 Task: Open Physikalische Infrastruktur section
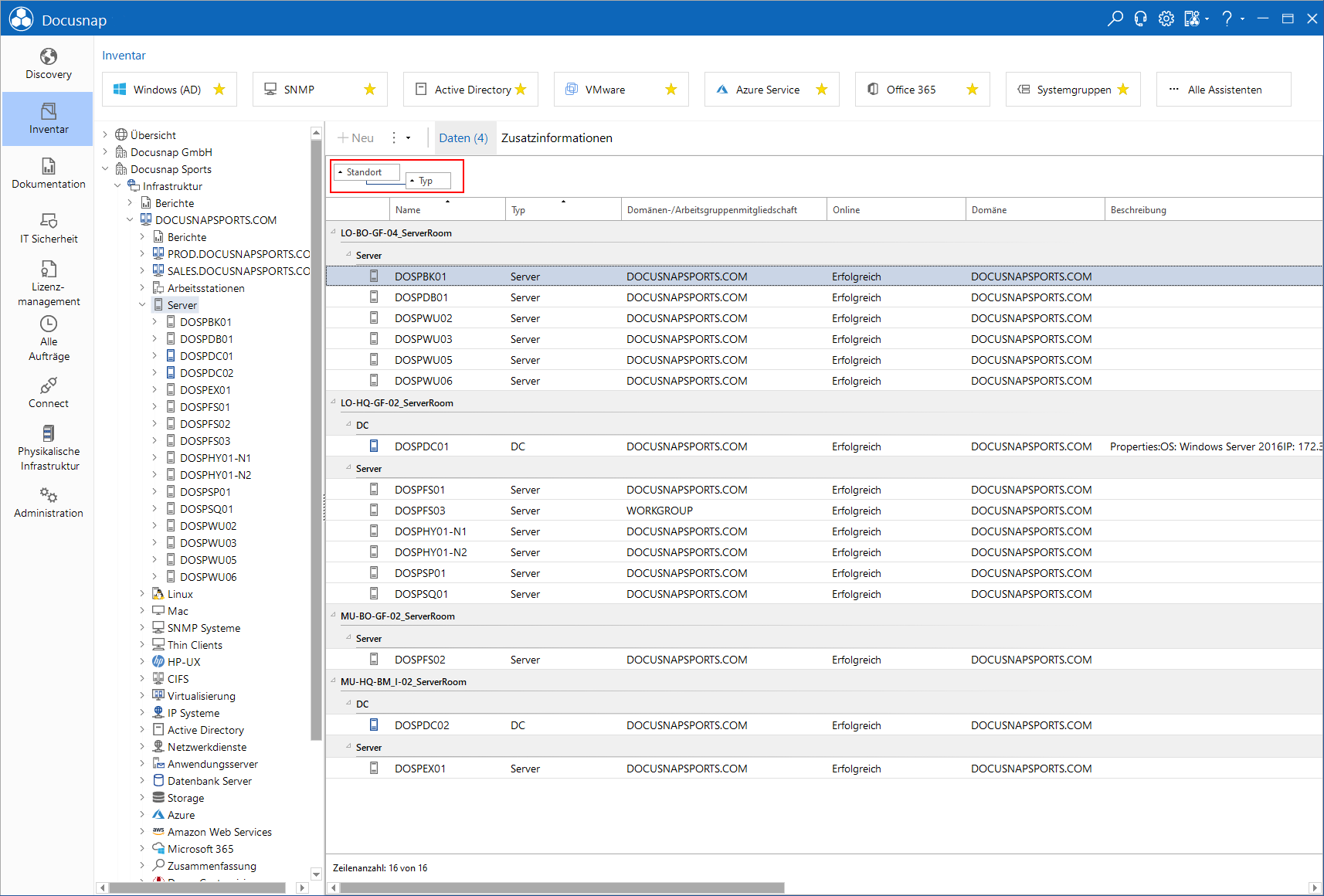pos(48,448)
